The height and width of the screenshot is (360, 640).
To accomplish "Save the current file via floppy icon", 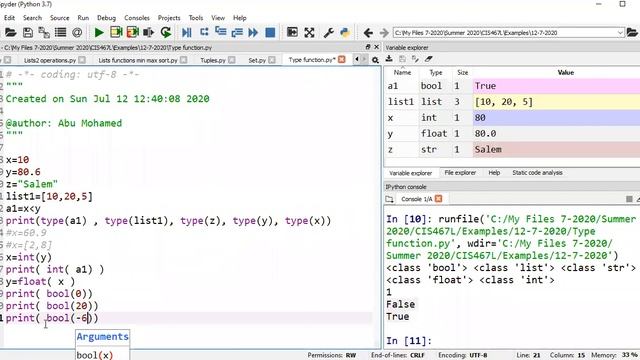I will (27, 33).
